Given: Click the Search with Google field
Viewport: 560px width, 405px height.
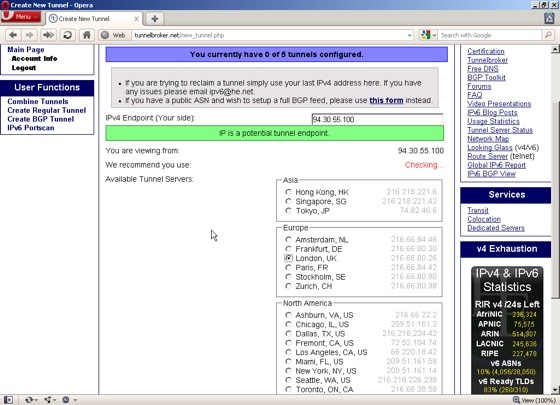Looking at the screenshot, I should pos(490,35).
